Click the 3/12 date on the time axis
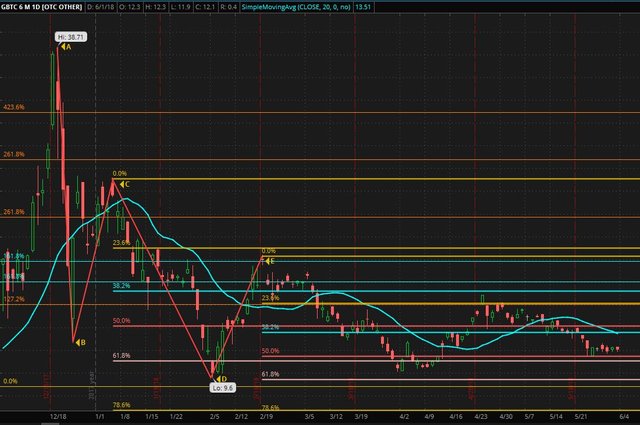This screenshot has width=640, height=425. click(336, 417)
